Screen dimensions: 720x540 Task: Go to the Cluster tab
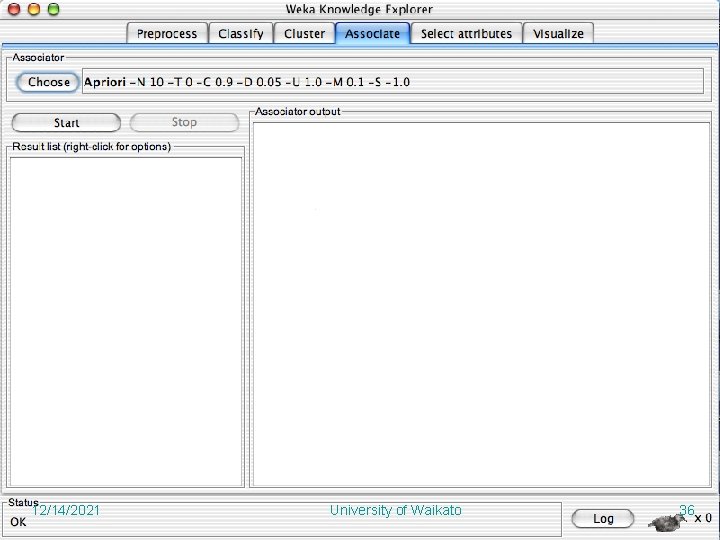click(x=304, y=34)
